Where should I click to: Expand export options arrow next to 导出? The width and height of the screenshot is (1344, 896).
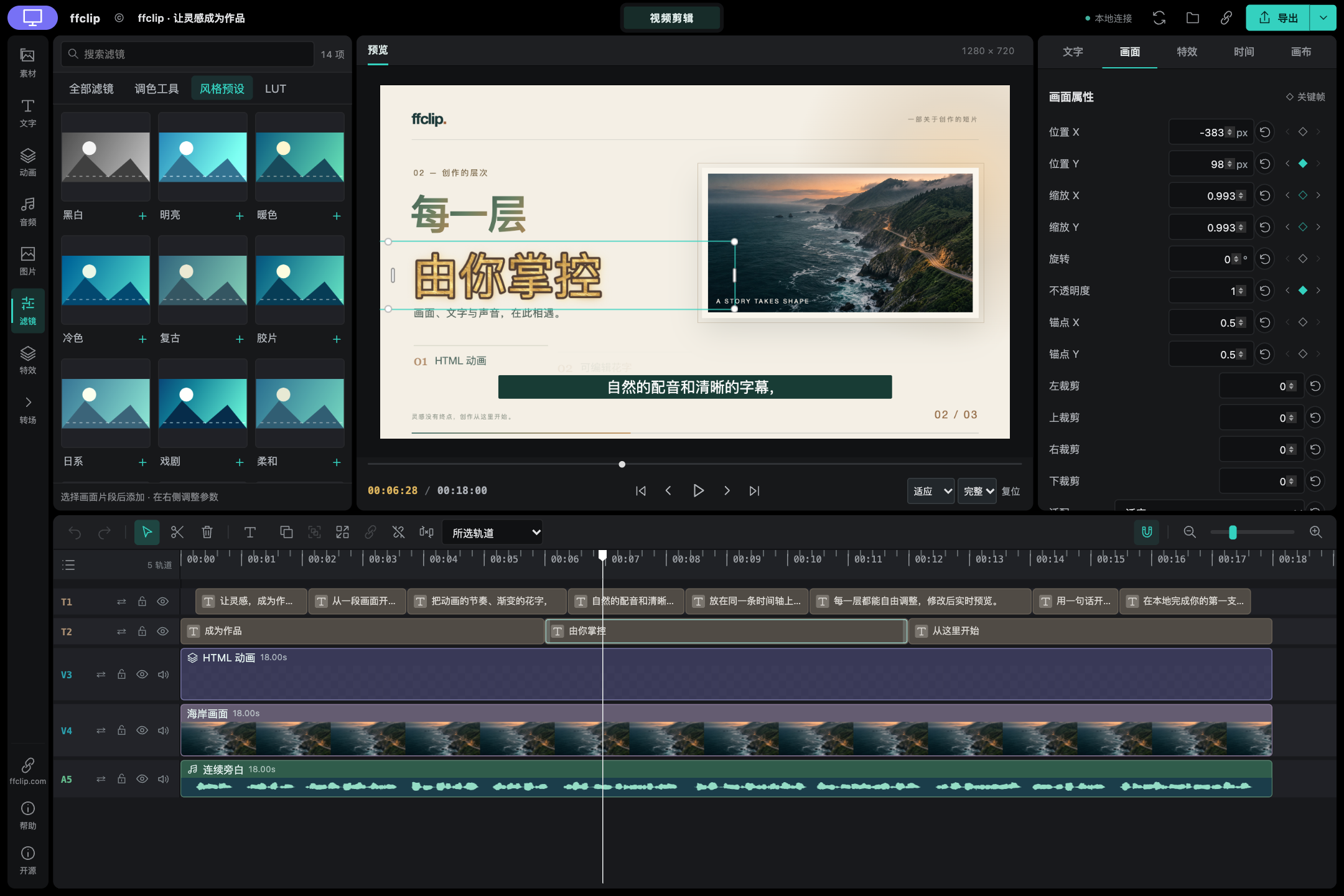pyautogui.click(x=1323, y=18)
